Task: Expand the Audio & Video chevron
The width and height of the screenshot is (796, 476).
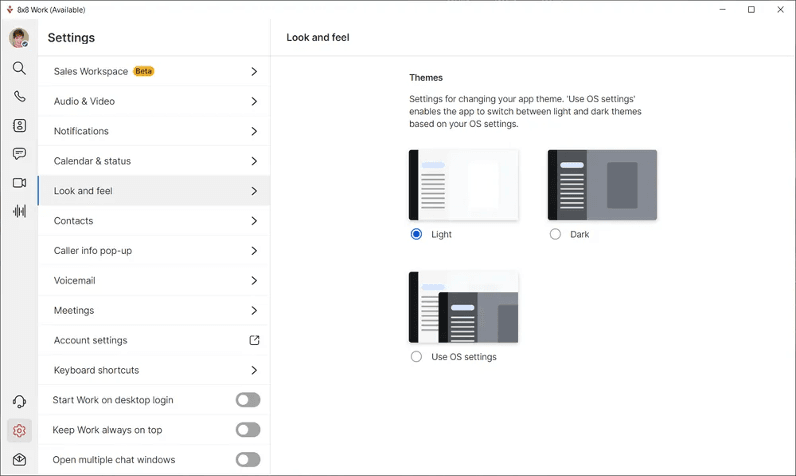Action: pyautogui.click(x=254, y=101)
